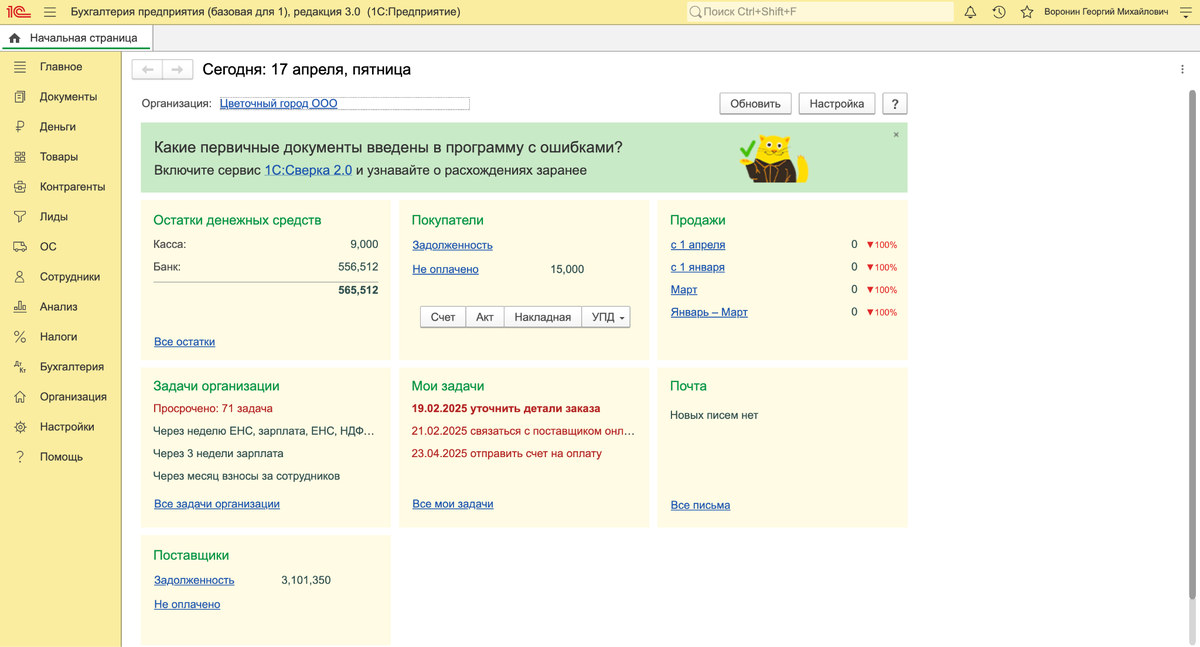
Task: Create a Счет for buyers
Action: [443, 317]
